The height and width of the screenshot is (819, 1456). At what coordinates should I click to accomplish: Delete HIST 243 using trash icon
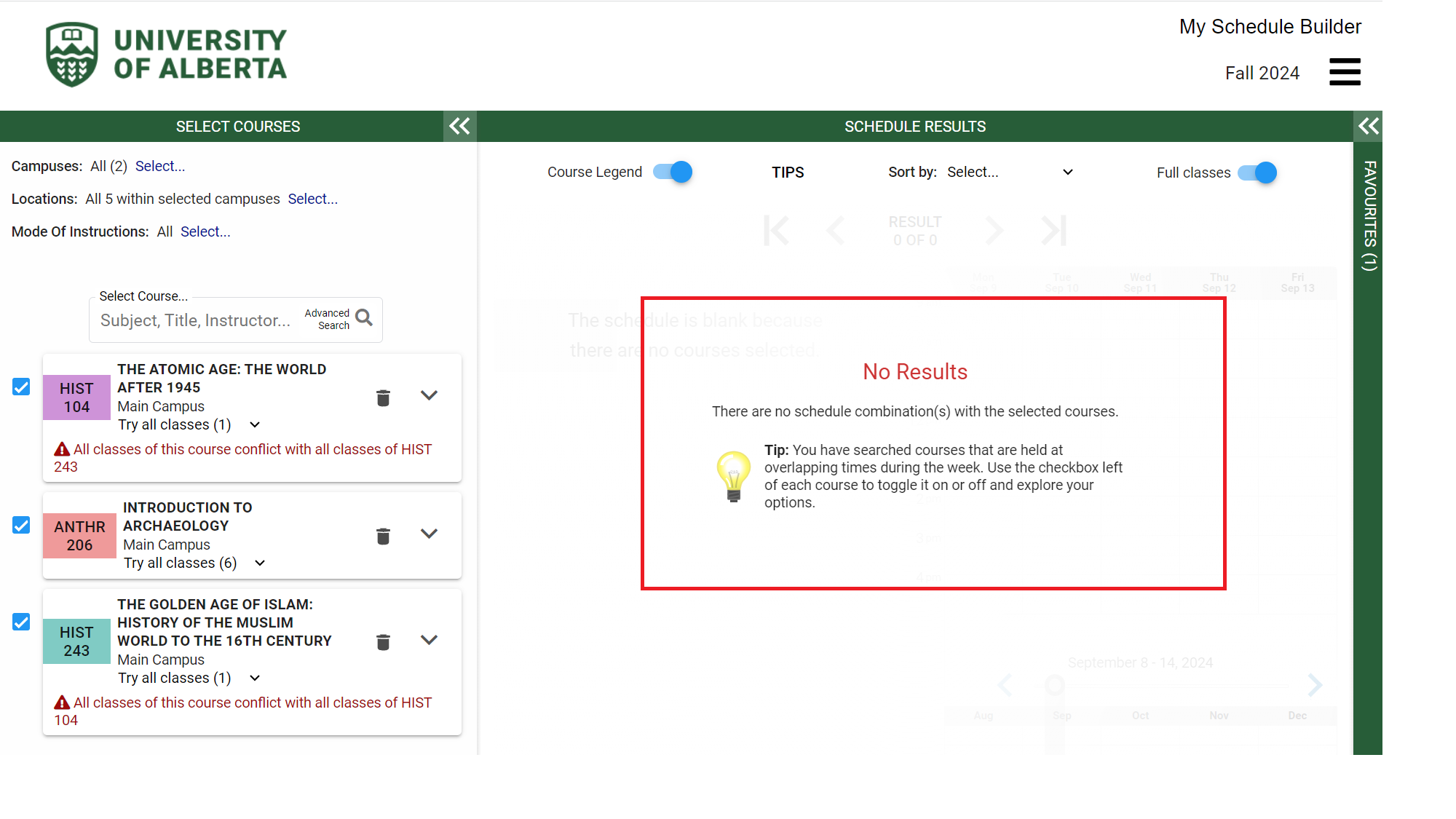[383, 641]
